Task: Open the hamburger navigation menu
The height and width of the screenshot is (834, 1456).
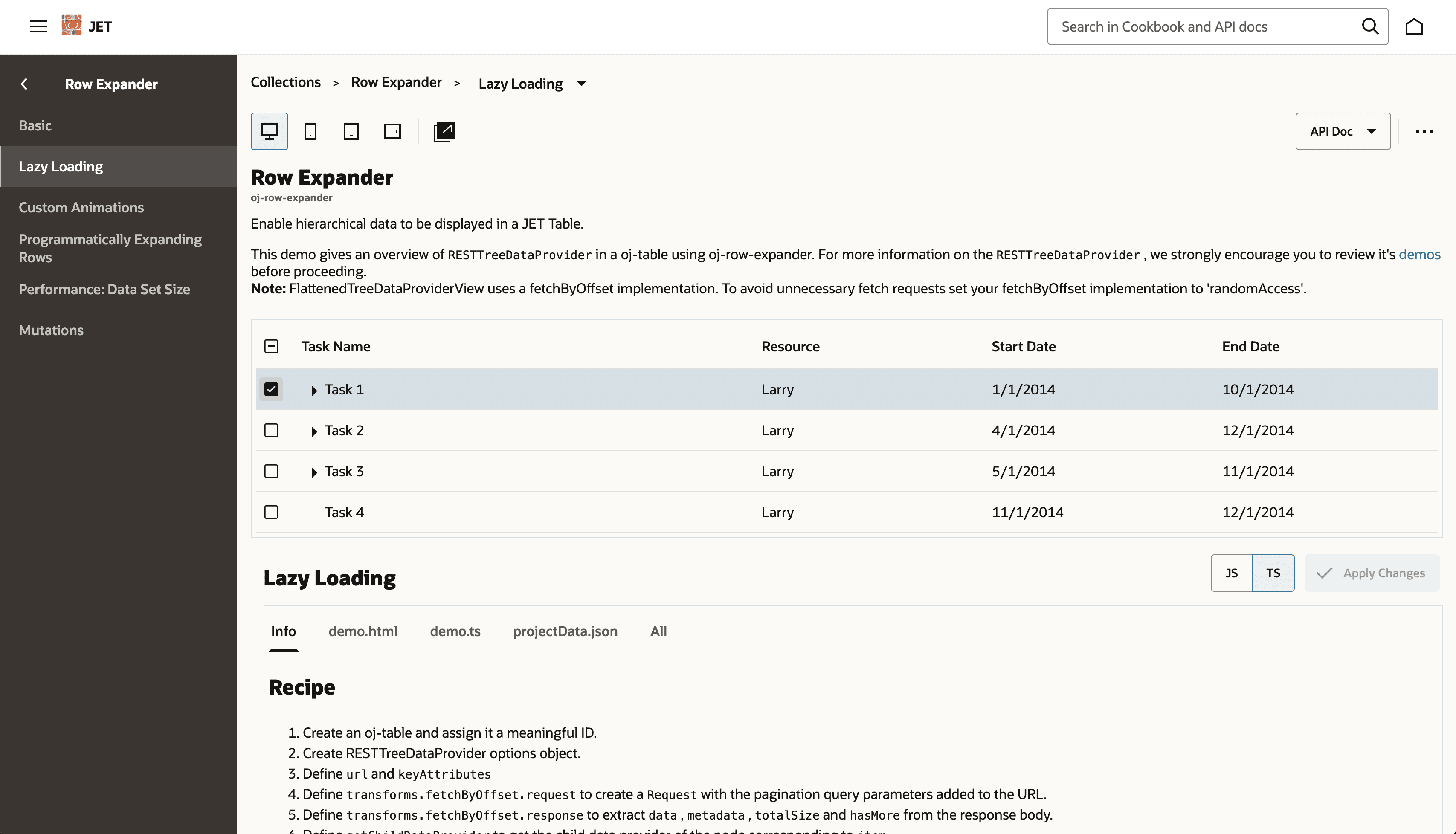Action: (x=38, y=26)
